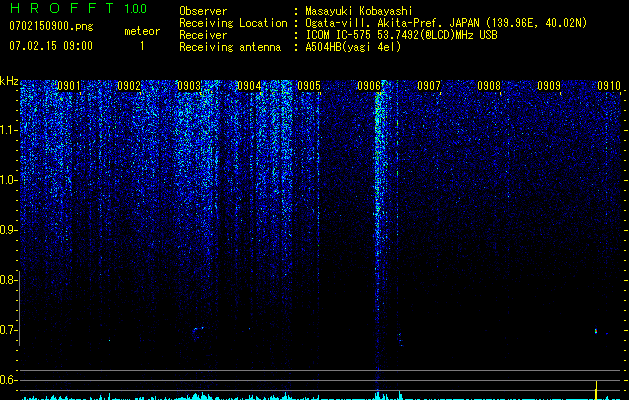The image size is (629, 400).
Task: Click the HROFFT title text
Action: pos(62,8)
